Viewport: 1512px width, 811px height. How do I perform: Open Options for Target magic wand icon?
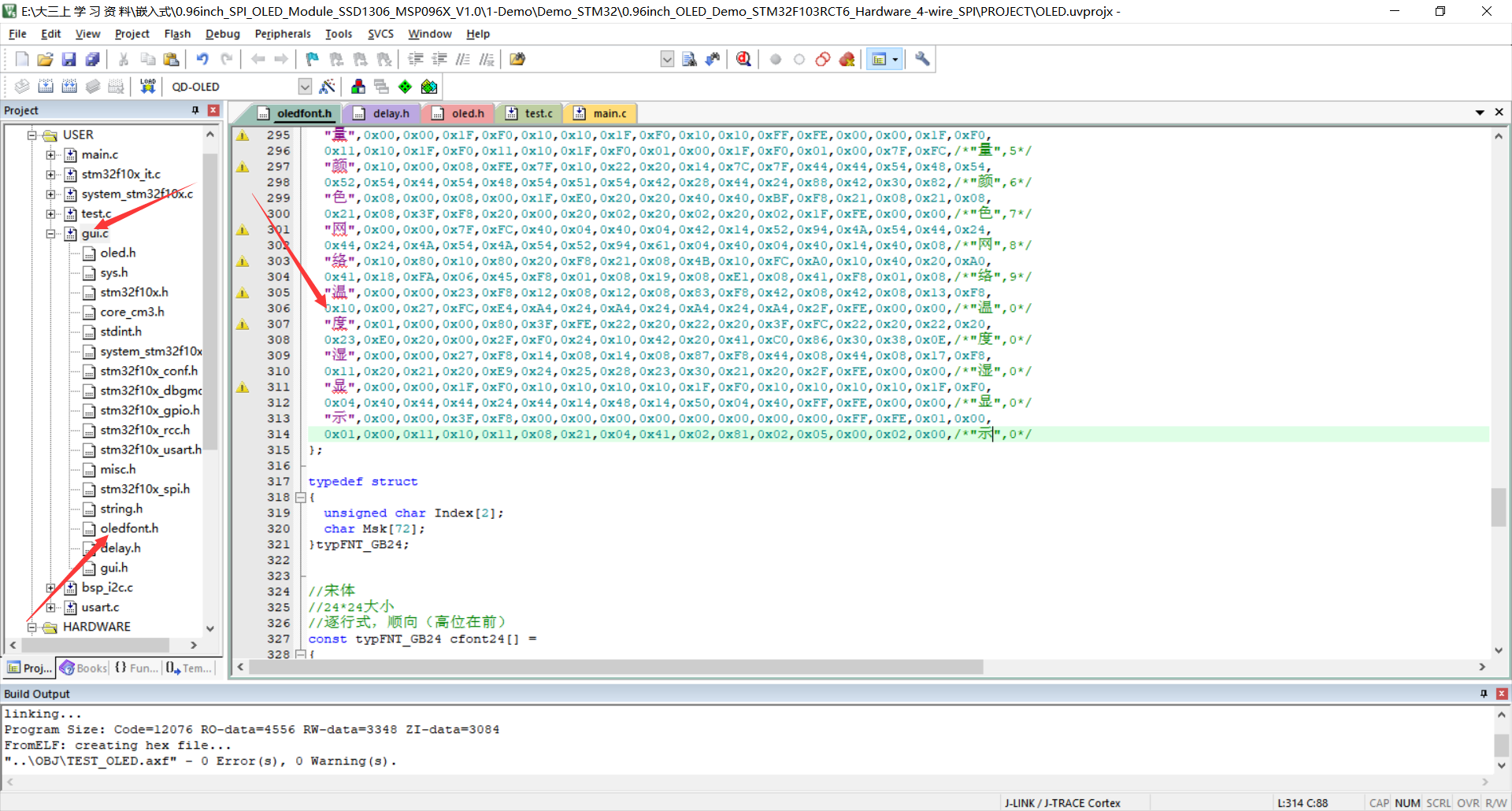click(x=328, y=87)
